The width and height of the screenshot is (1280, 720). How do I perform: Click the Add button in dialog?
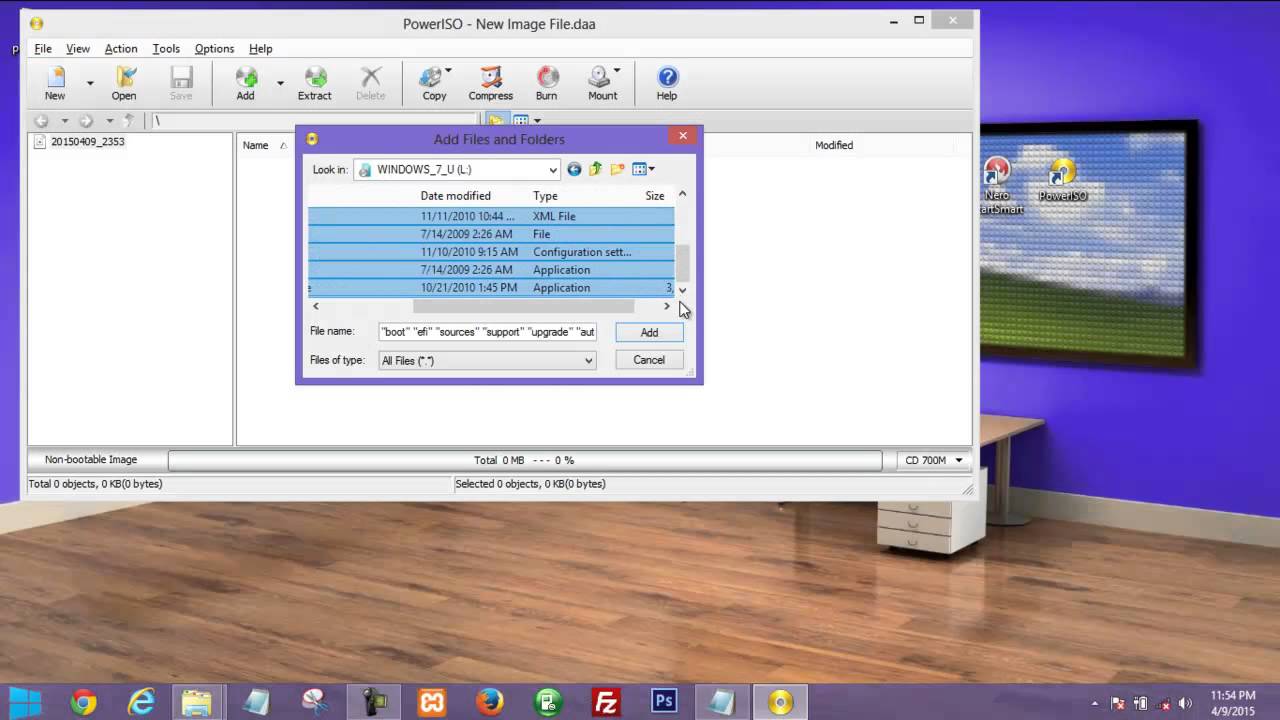(x=649, y=332)
